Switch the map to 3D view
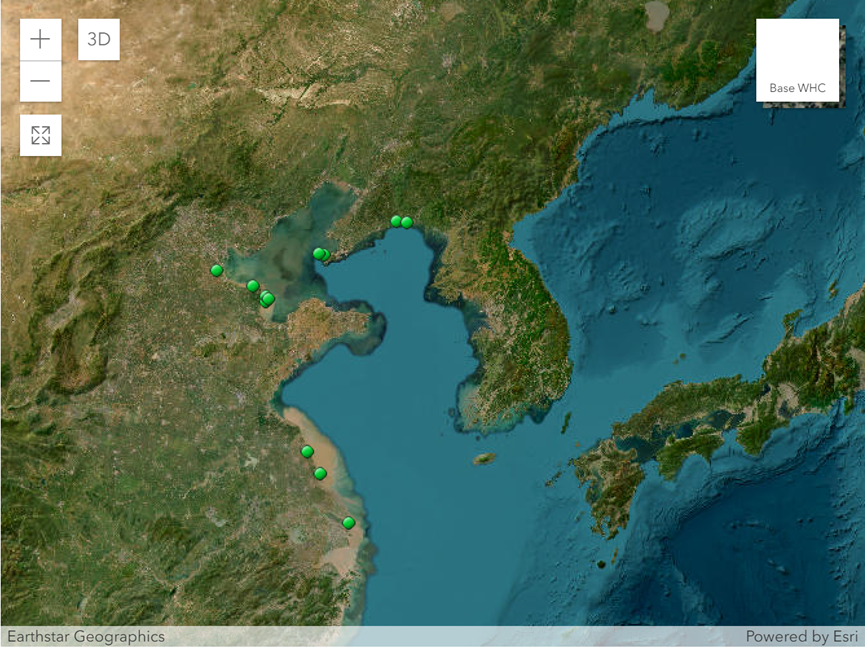The width and height of the screenshot is (865, 648). [99, 40]
